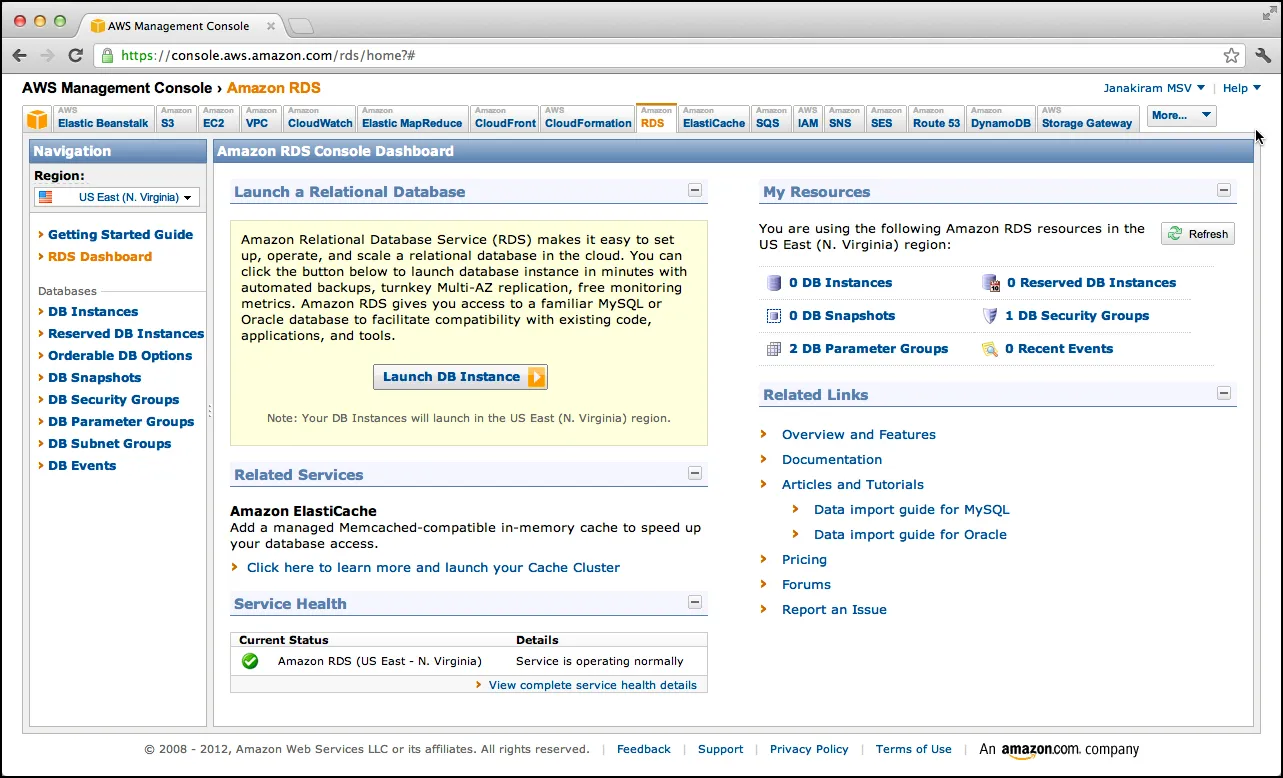
Task: Open the Elastic Beanstalk tab
Action: (x=103, y=119)
